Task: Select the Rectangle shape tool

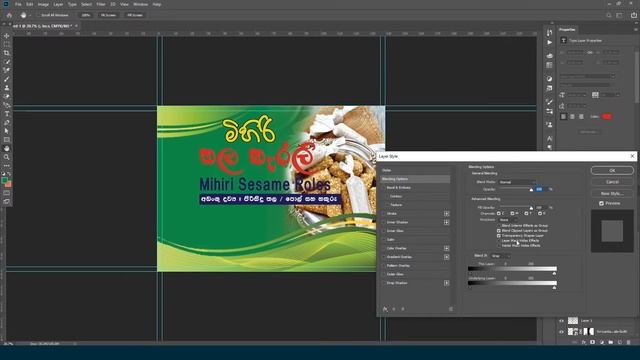Action: tap(7, 140)
